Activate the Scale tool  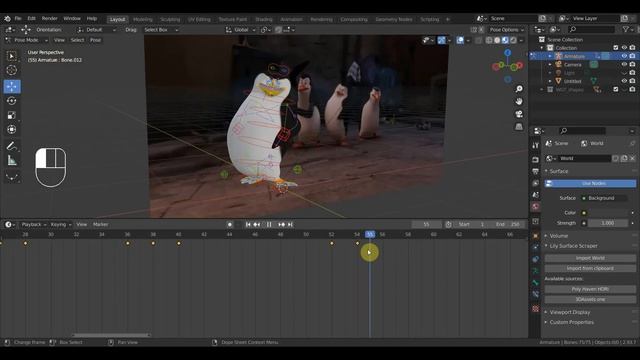pos(11,116)
